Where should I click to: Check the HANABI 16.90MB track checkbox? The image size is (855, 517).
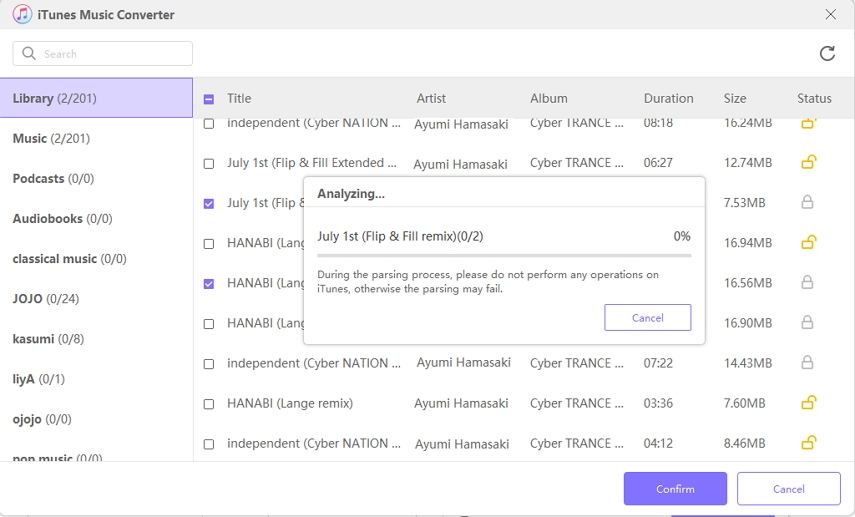coord(209,324)
